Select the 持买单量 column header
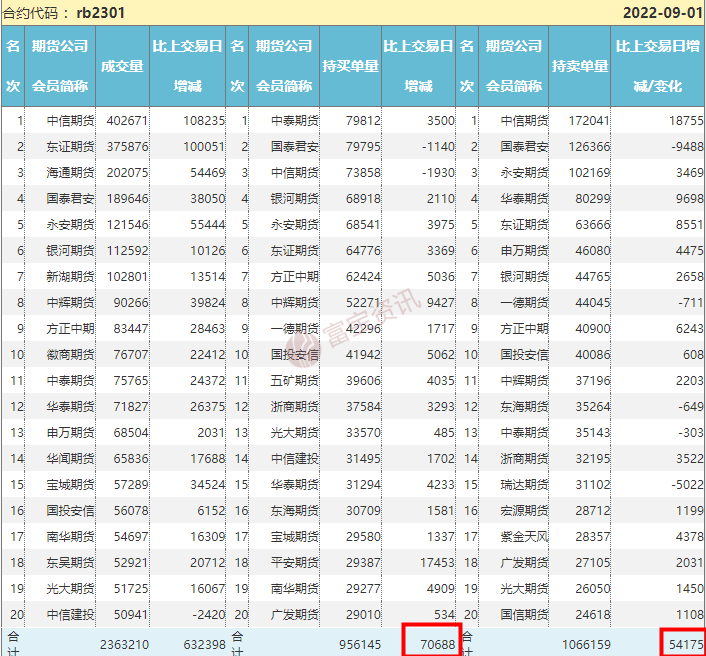 [350, 66]
